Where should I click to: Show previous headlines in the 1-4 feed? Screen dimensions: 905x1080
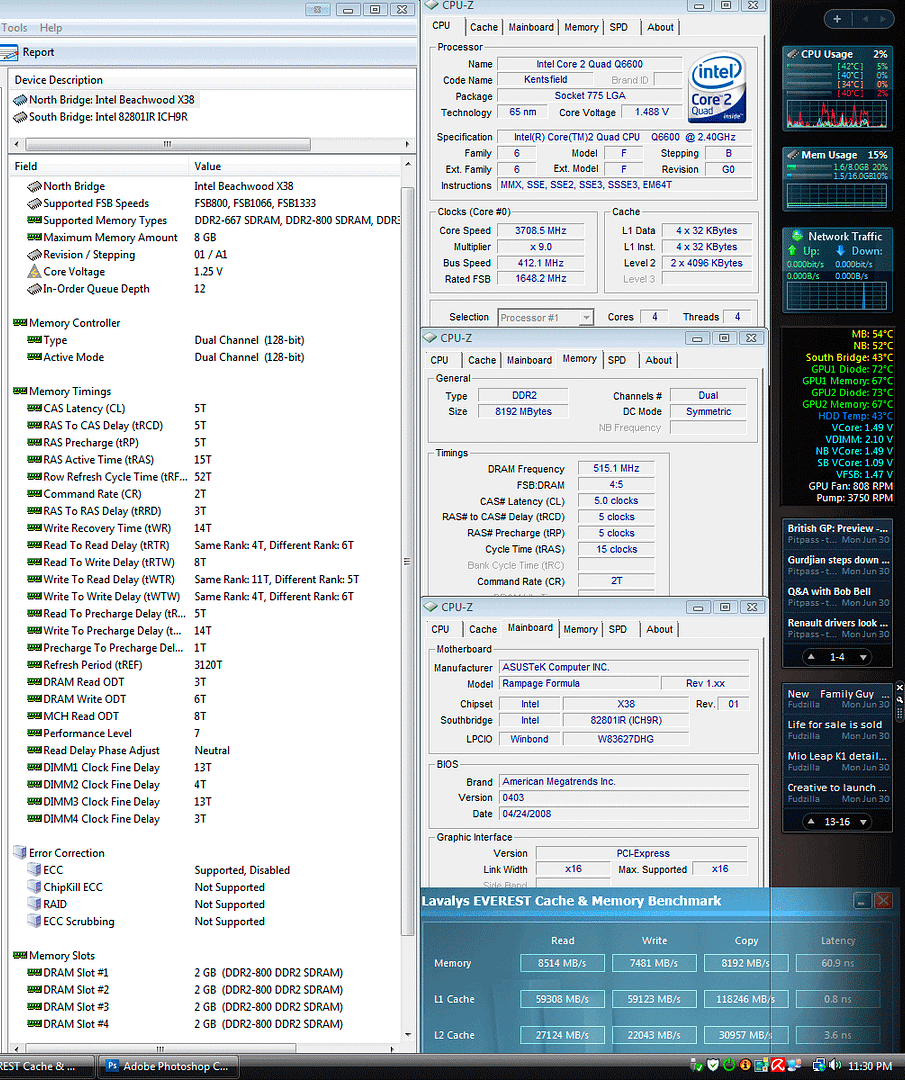(811, 657)
